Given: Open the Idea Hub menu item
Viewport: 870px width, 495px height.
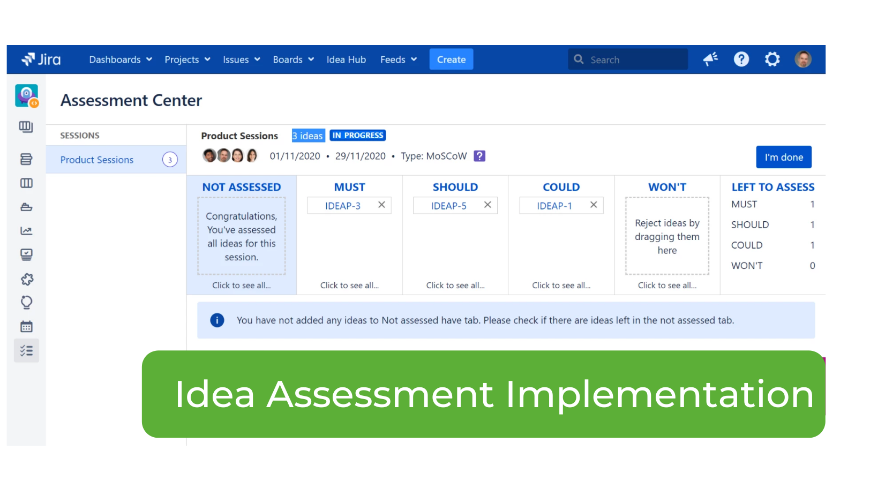Looking at the screenshot, I should click(346, 59).
